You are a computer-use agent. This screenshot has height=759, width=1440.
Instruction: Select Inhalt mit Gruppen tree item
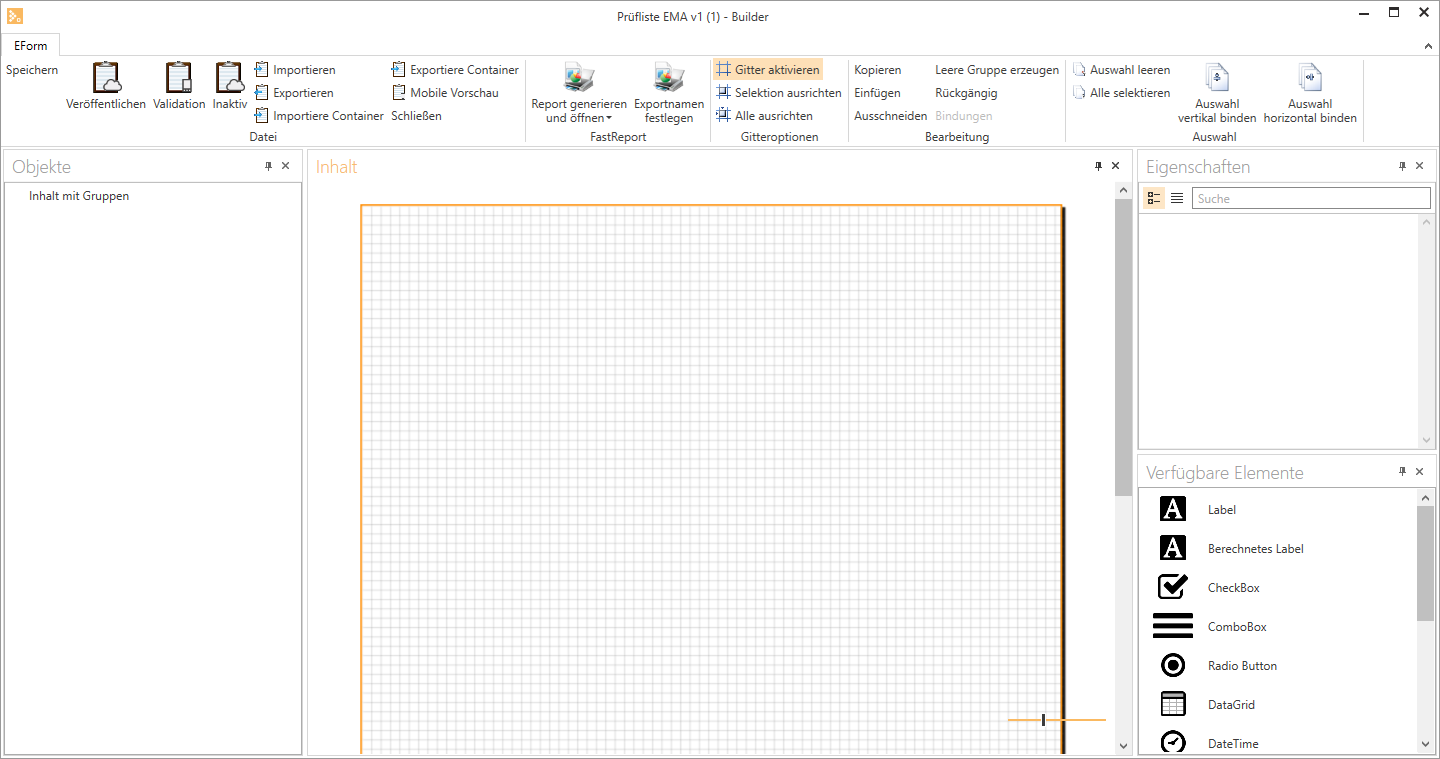[x=79, y=196]
